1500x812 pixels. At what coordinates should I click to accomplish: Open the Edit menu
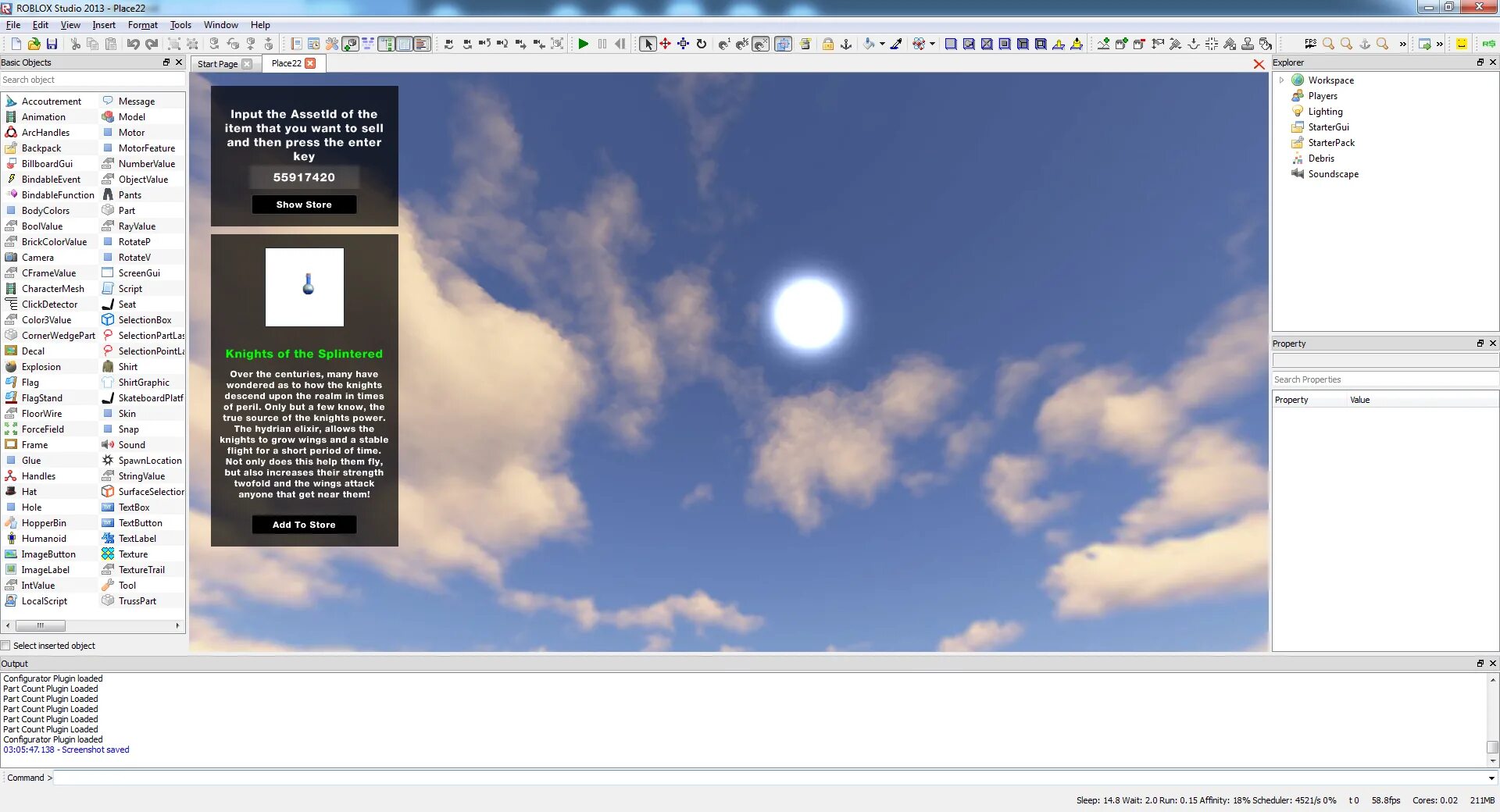(x=41, y=25)
